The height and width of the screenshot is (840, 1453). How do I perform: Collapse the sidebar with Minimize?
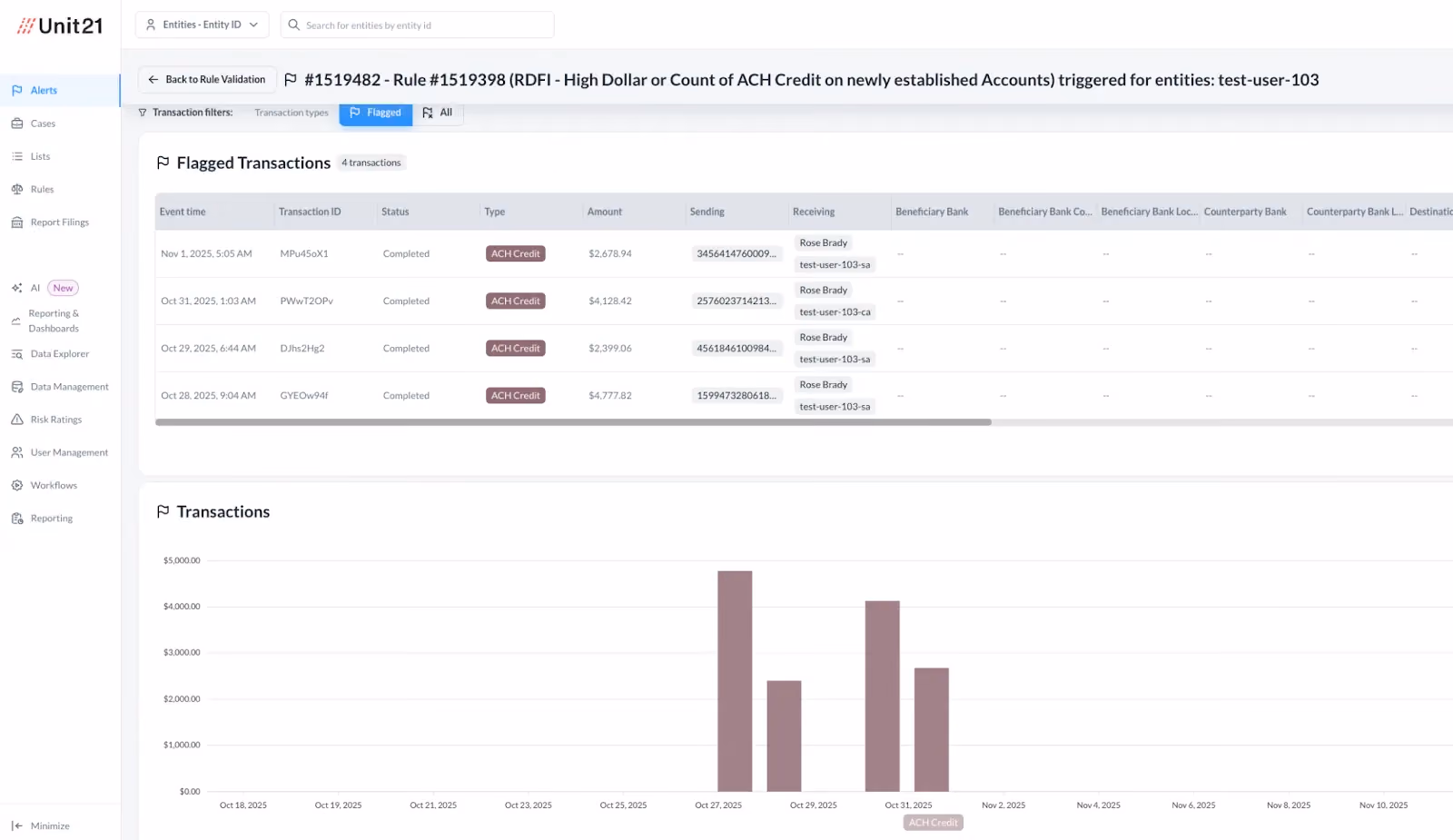[41, 825]
